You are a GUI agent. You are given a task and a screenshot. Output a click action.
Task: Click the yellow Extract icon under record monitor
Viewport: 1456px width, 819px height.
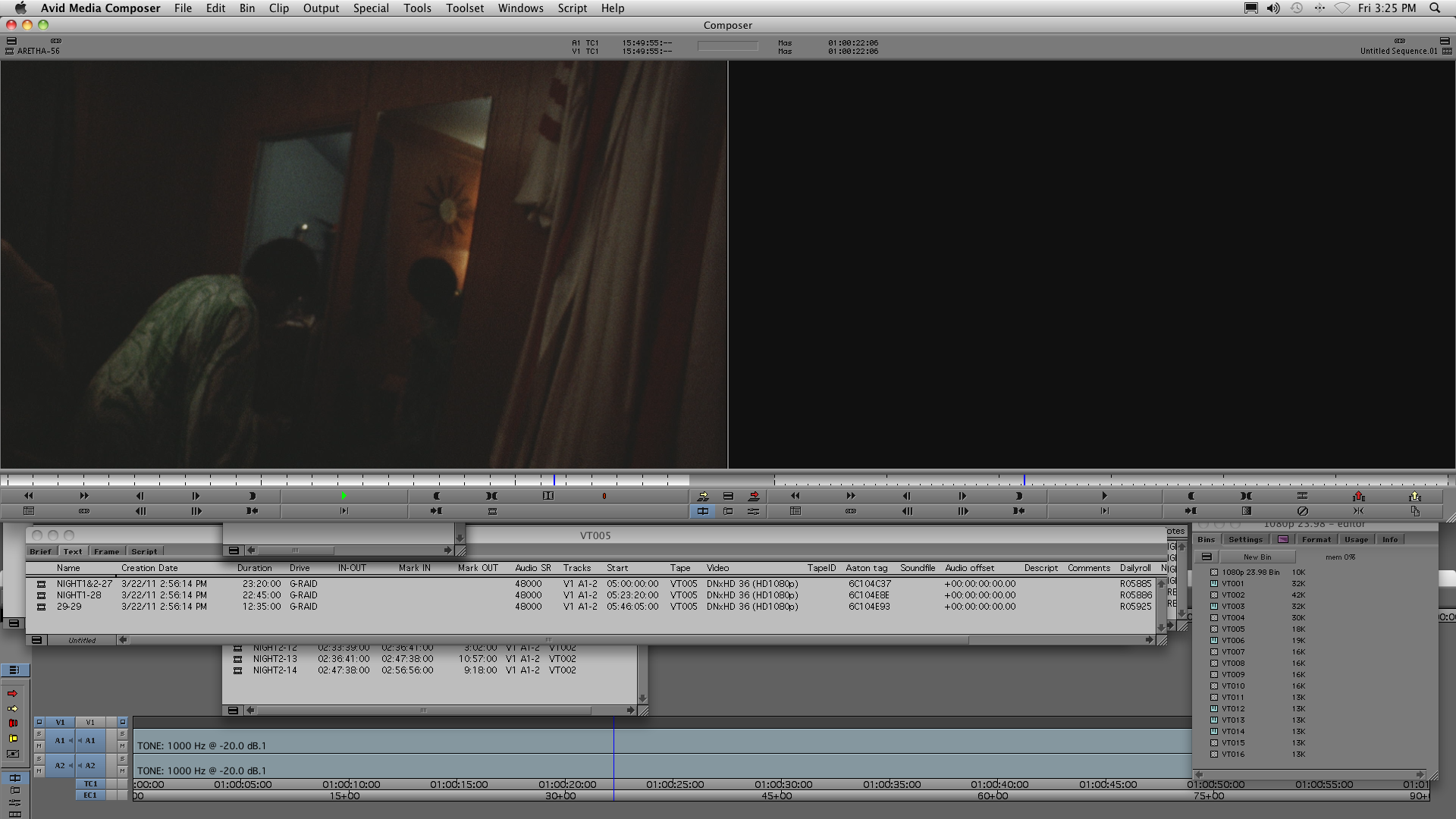pos(1414,496)
